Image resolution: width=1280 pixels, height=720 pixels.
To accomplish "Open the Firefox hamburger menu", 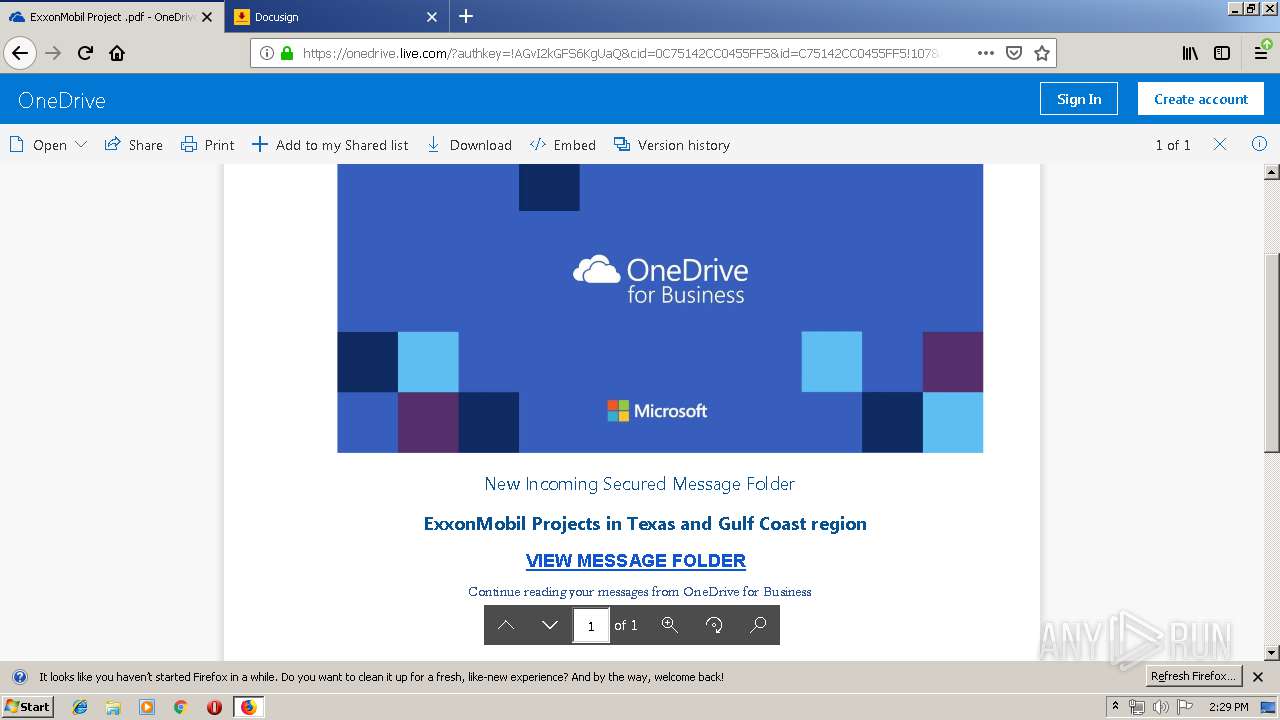I will pyautogui.click(x=1262, y=53).
